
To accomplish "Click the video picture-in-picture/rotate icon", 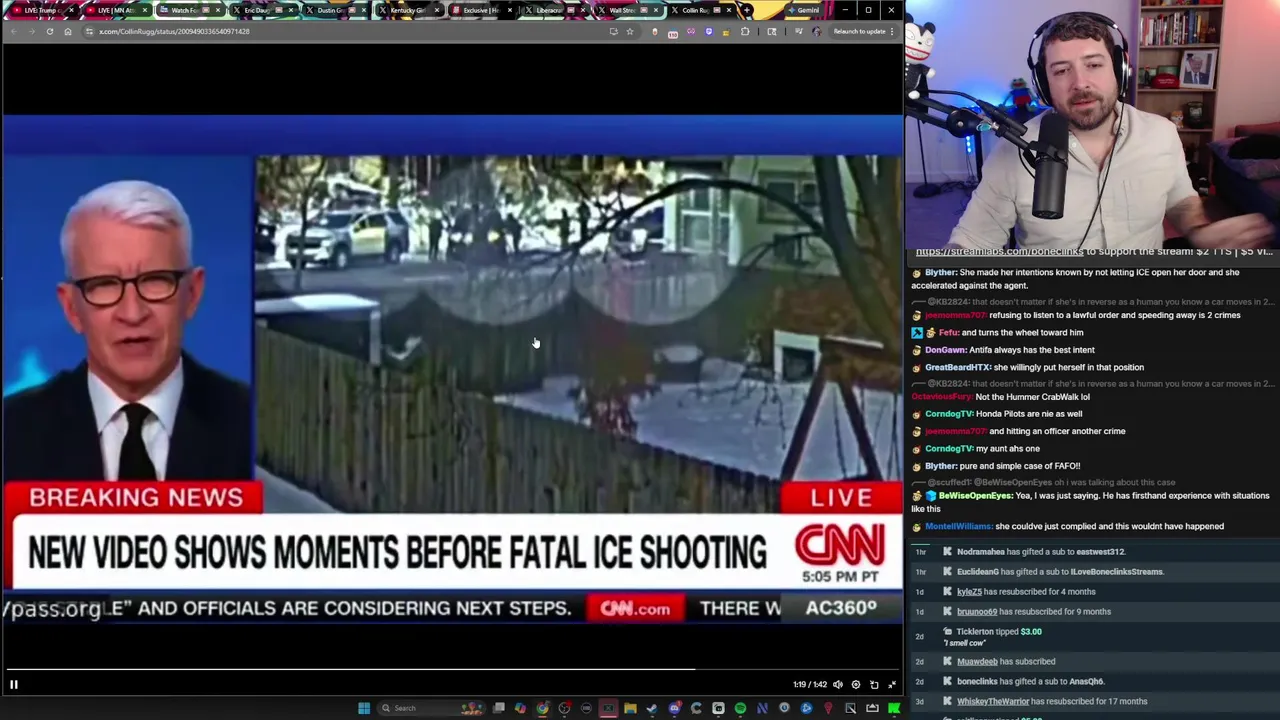I will pos(874,684).
